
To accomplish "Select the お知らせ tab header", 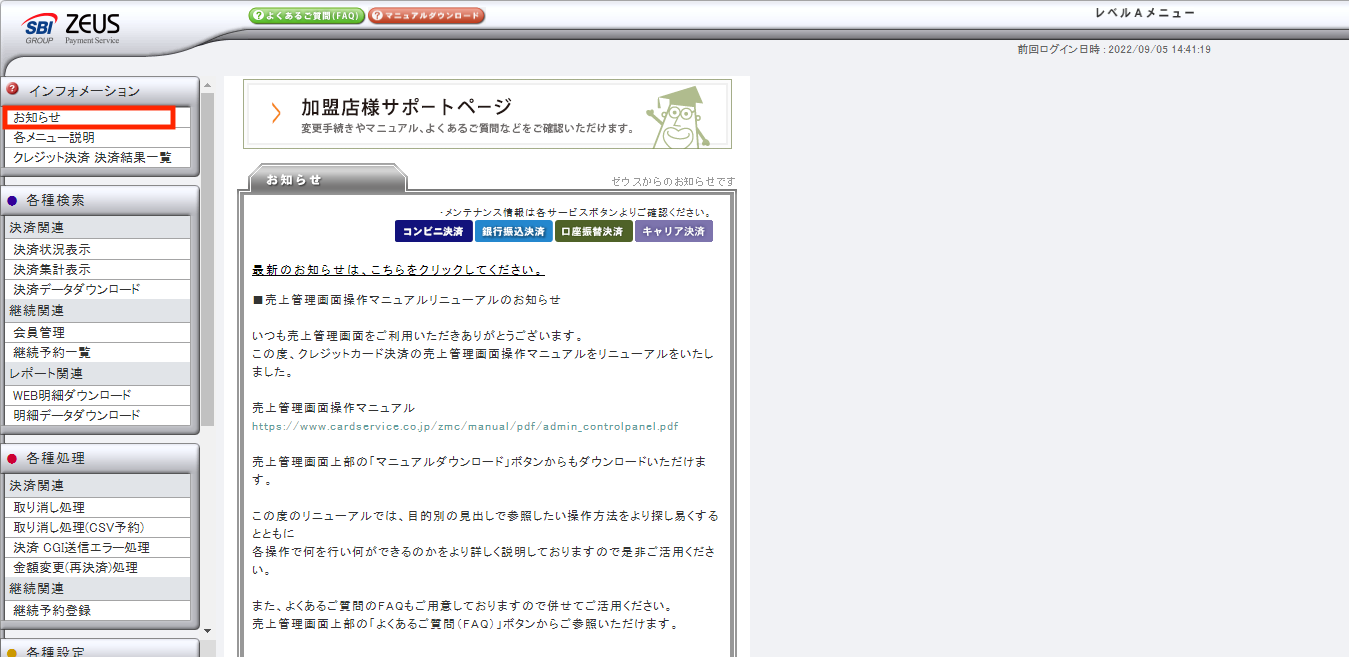I will pos(327,180).
